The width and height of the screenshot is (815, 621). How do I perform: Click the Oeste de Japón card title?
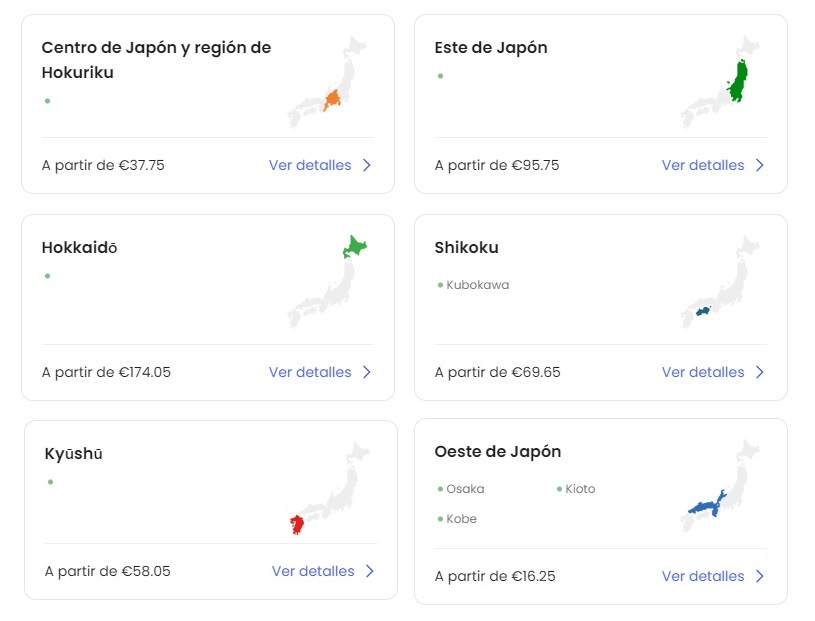point(497,452)
